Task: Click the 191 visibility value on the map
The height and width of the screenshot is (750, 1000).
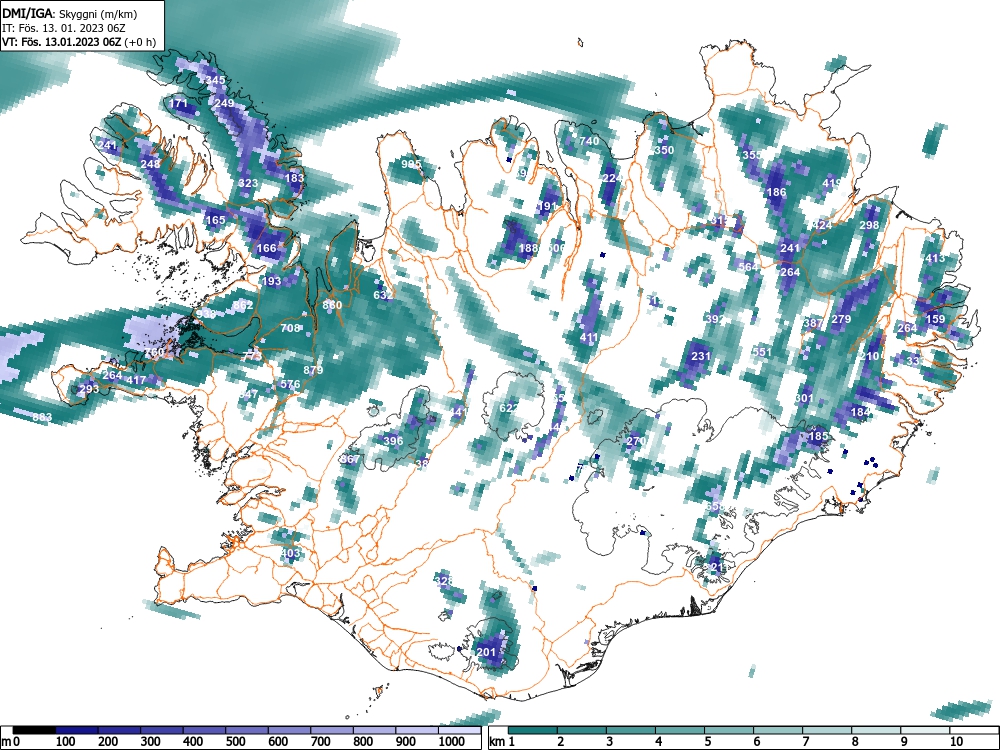Action: point(547,206)
